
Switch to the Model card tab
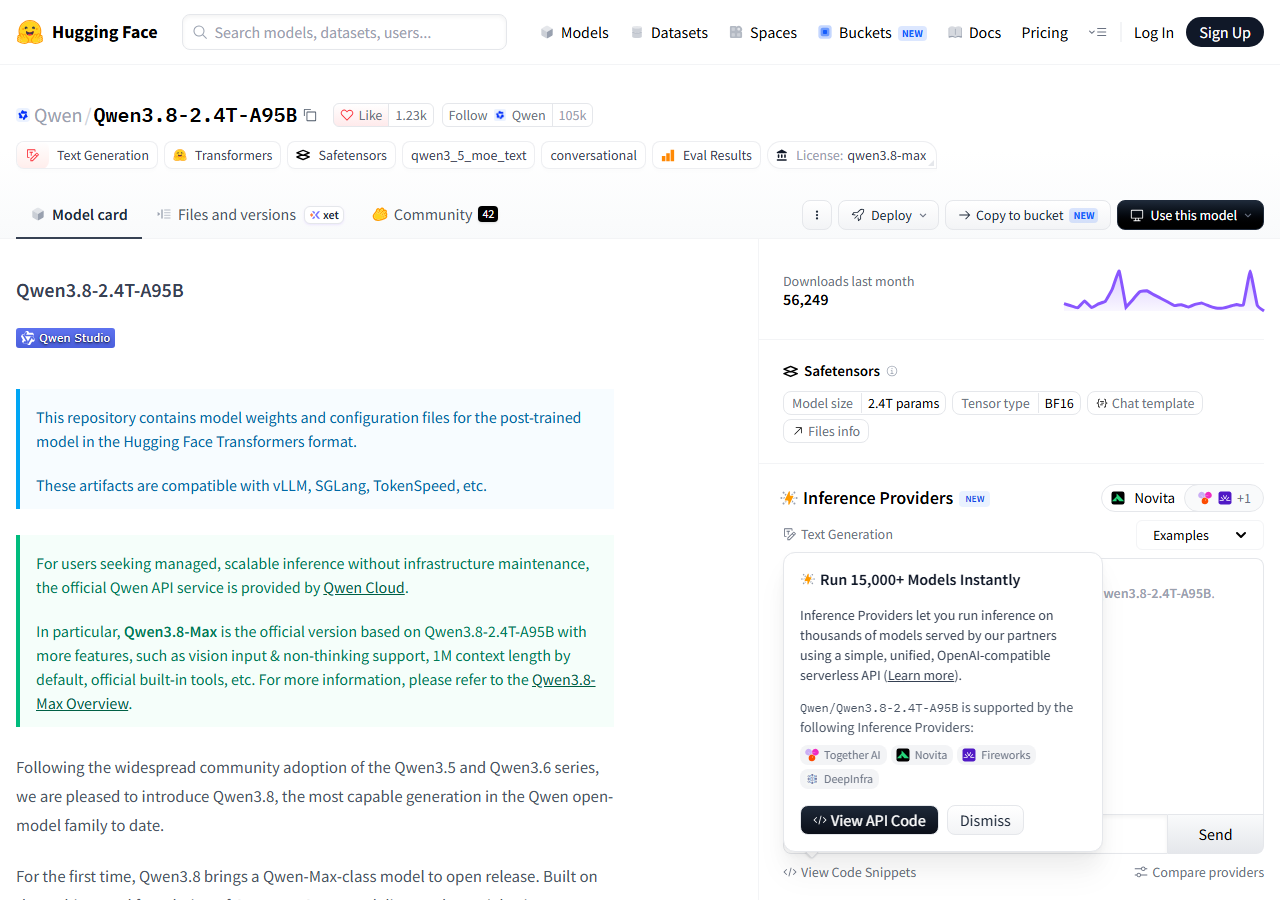(79, 214)
